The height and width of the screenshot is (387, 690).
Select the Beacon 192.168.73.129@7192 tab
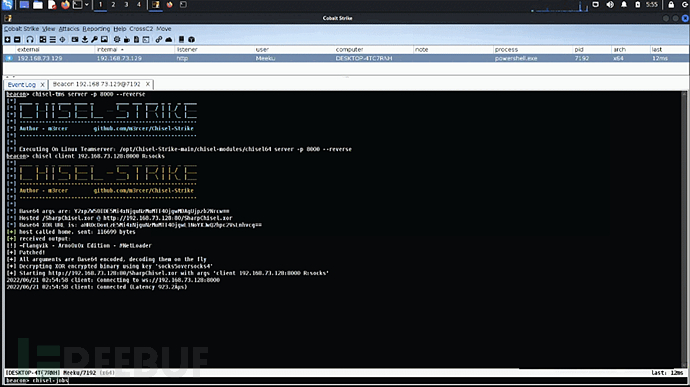(x=96, y=84)
